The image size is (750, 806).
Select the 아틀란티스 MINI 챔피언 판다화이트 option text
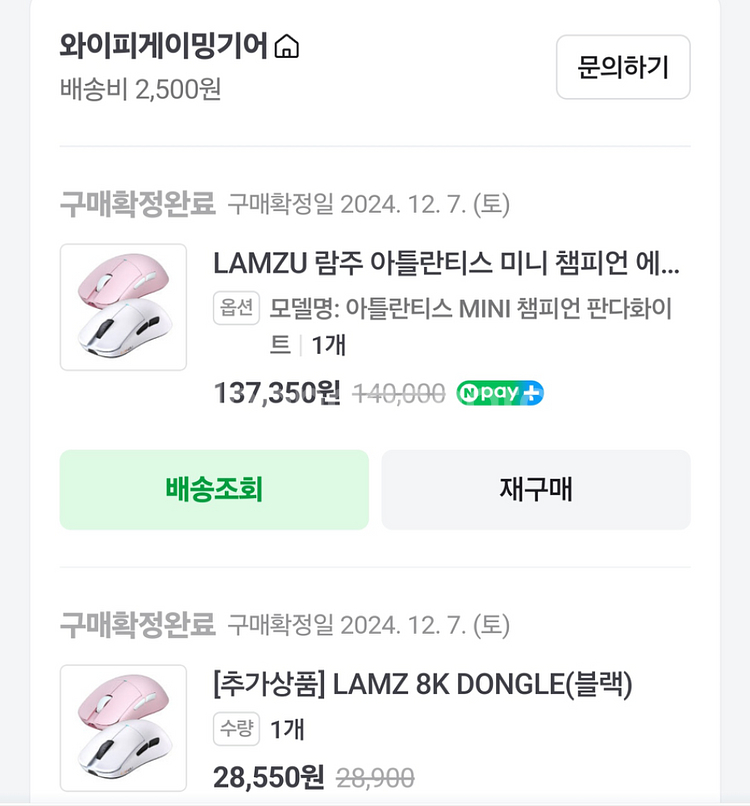pos(470,309)
